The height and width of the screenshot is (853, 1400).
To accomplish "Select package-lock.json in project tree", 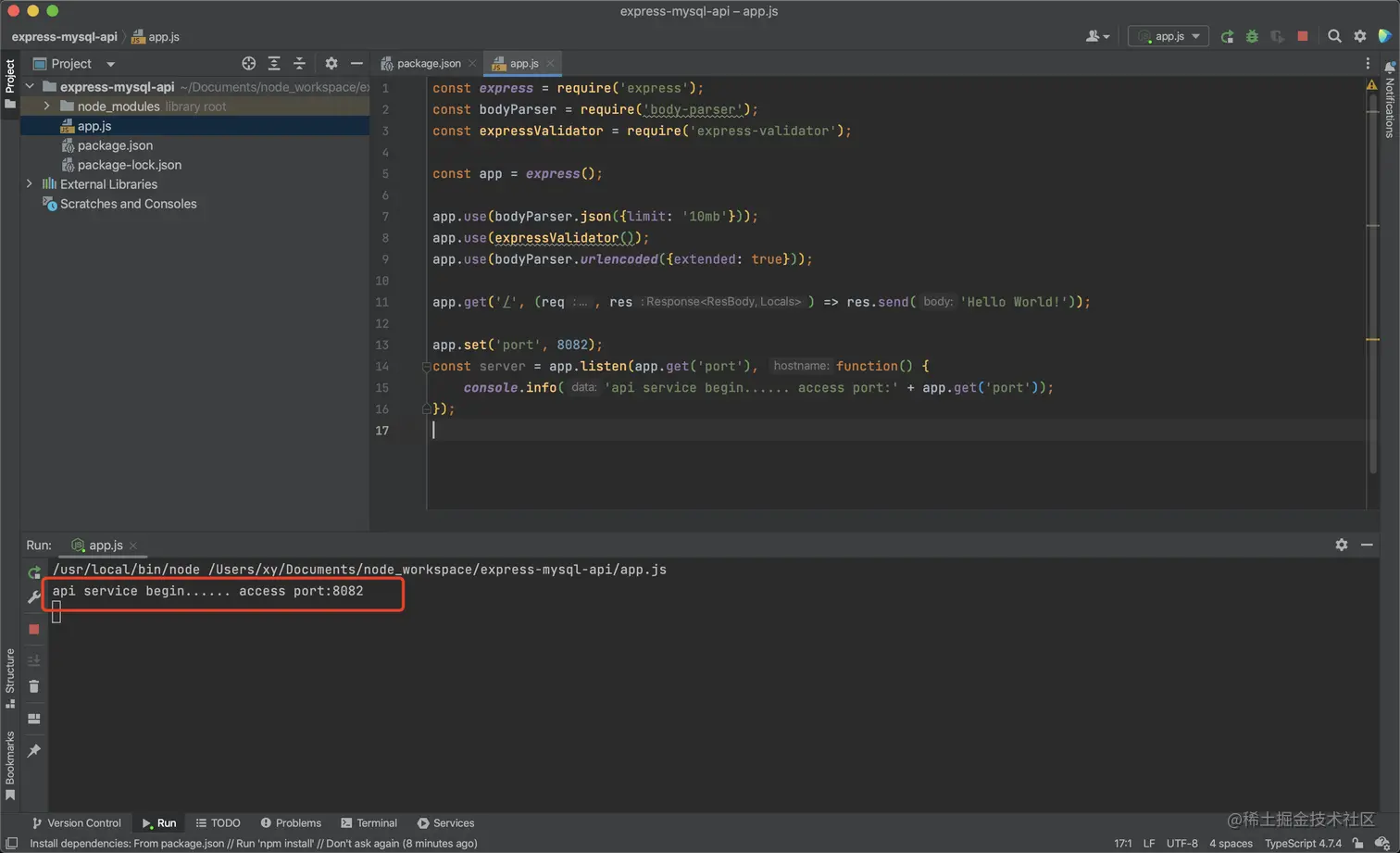I will coord(129,164).
